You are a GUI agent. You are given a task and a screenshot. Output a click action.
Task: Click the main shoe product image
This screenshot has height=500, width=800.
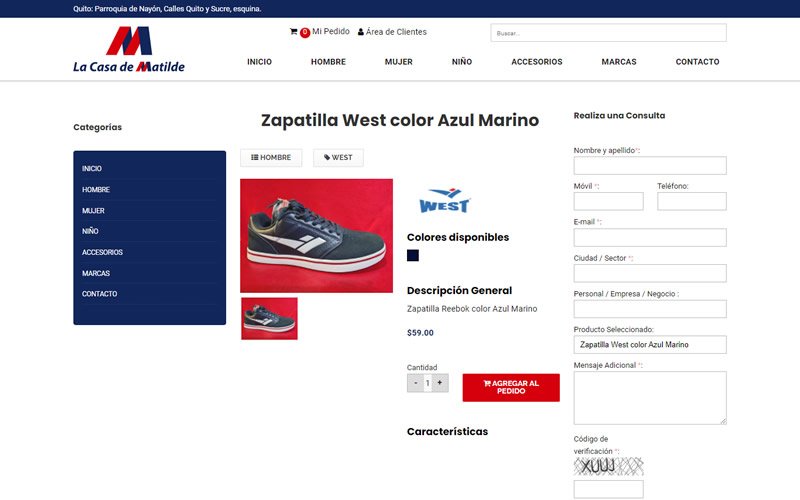316,236
